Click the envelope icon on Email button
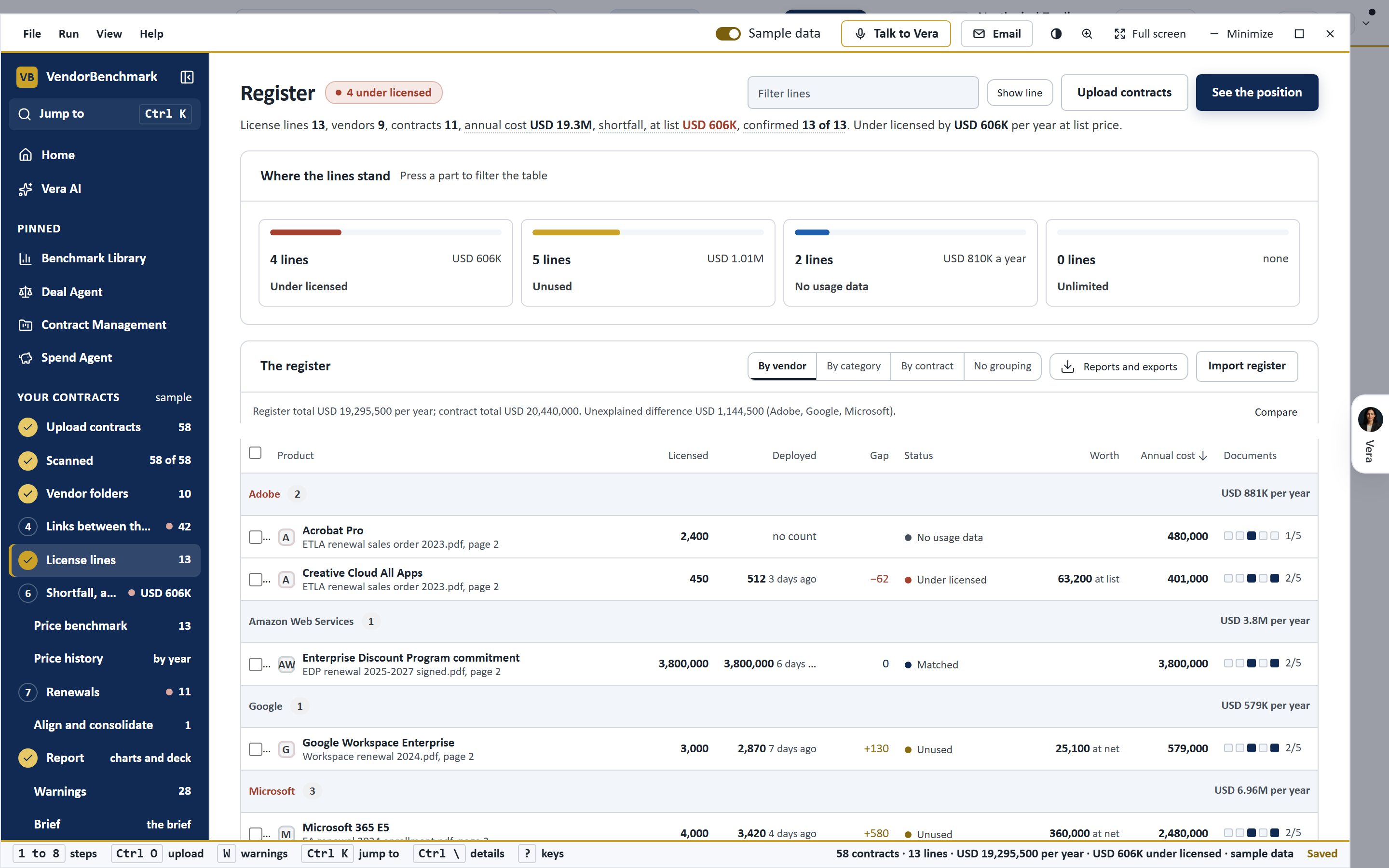1389x868 pixels. click(x=979, y=34)
